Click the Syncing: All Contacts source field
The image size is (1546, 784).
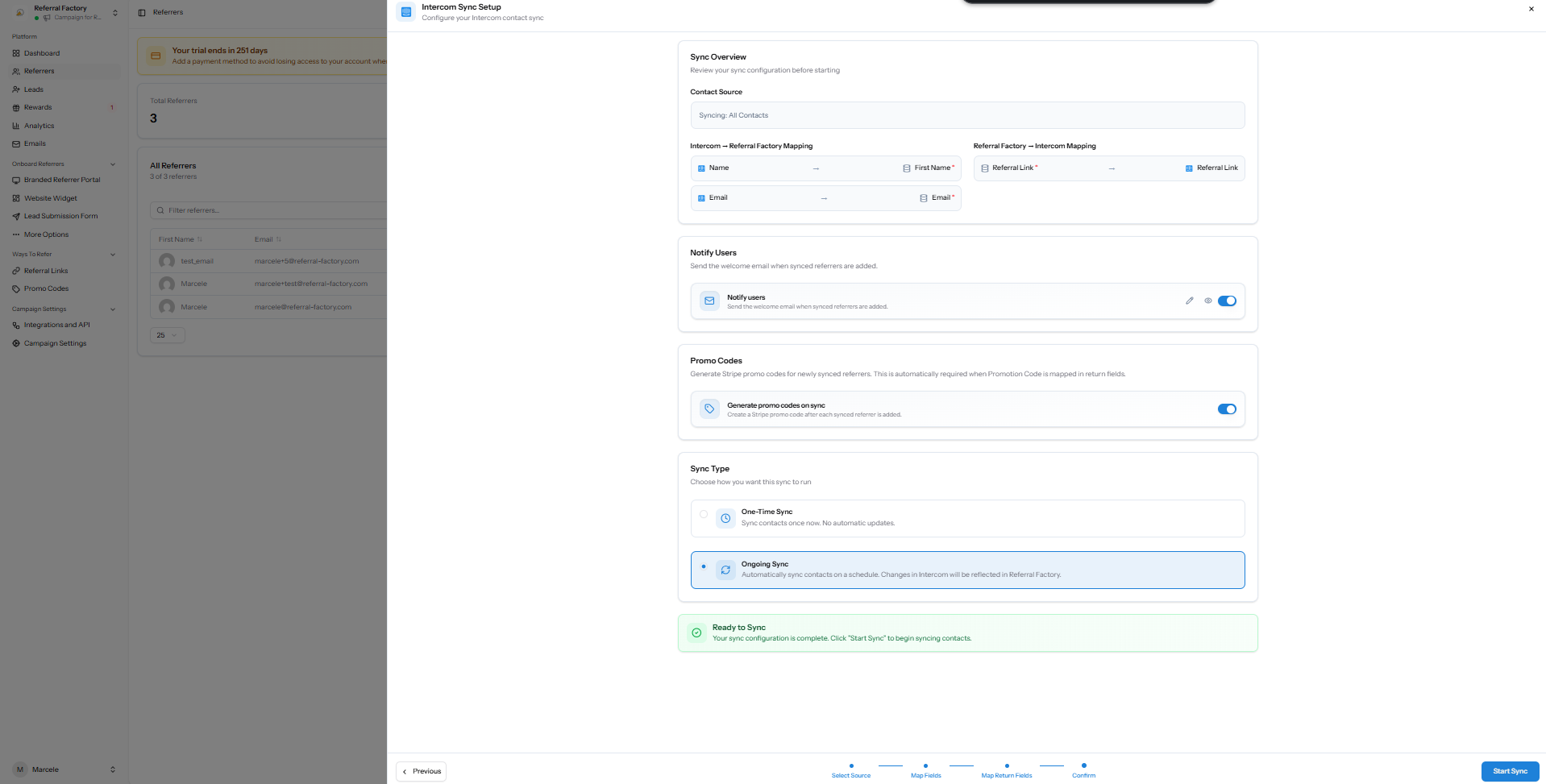(x=967, y=115)
